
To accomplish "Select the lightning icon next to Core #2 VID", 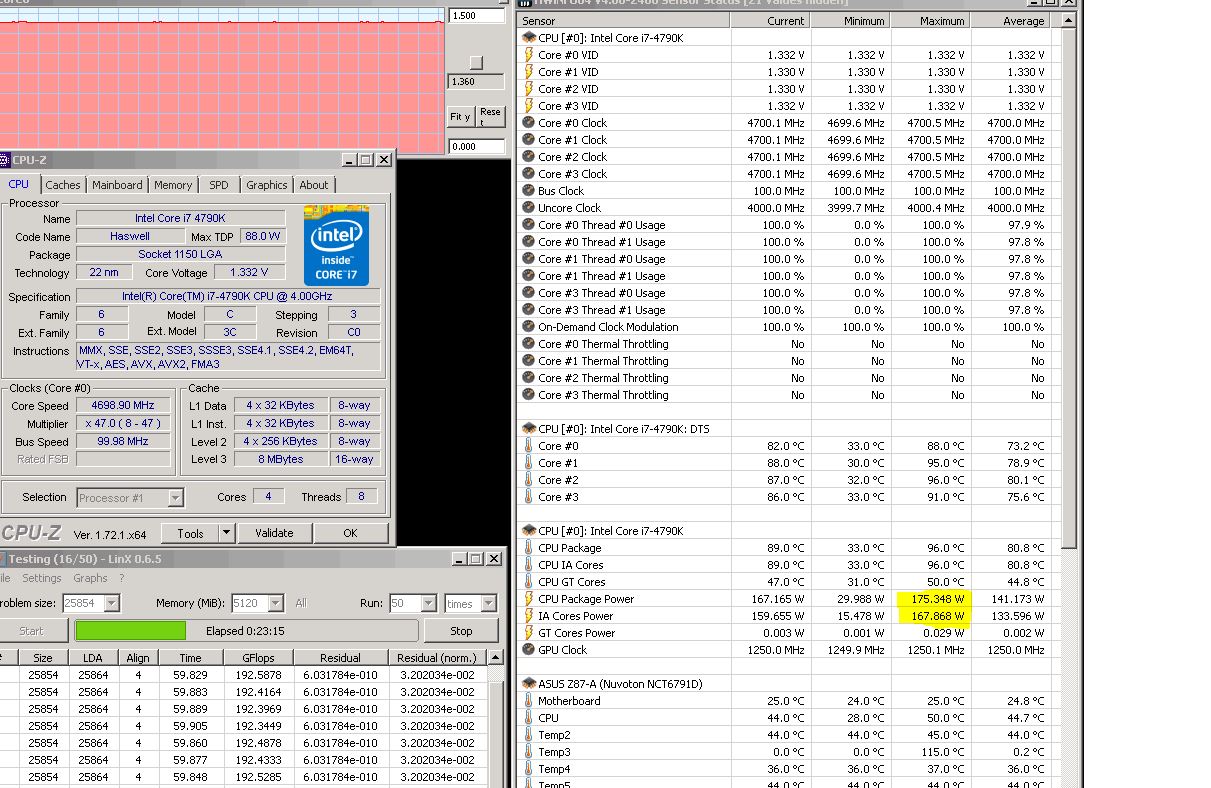I will click(529, 89).
